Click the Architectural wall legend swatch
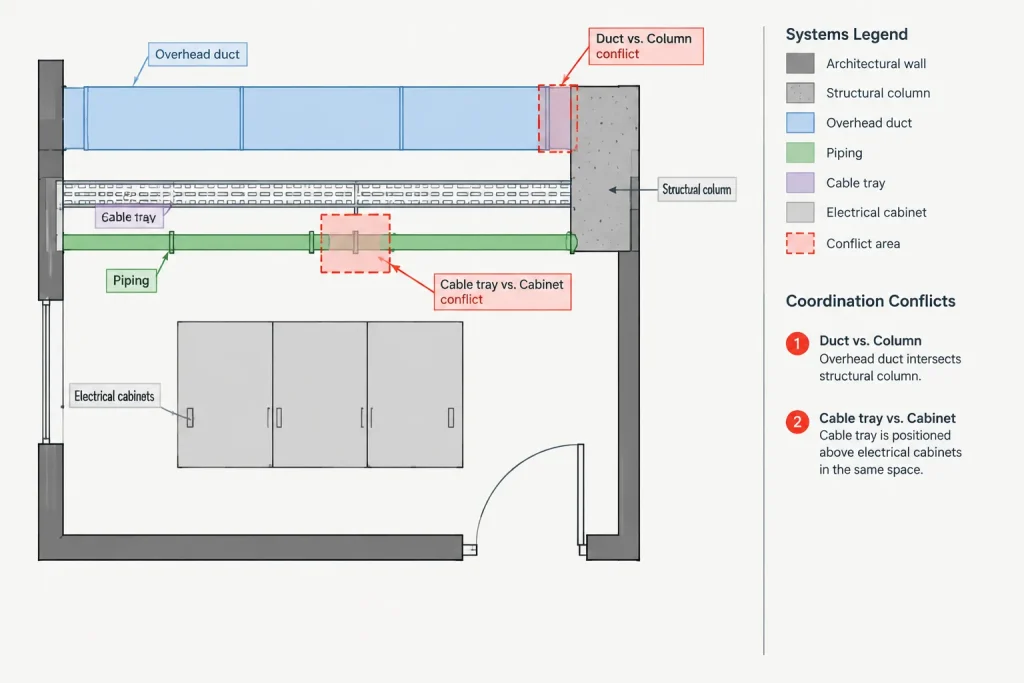The height and width of the screenshot is (683, 1024). click(800, 63)
